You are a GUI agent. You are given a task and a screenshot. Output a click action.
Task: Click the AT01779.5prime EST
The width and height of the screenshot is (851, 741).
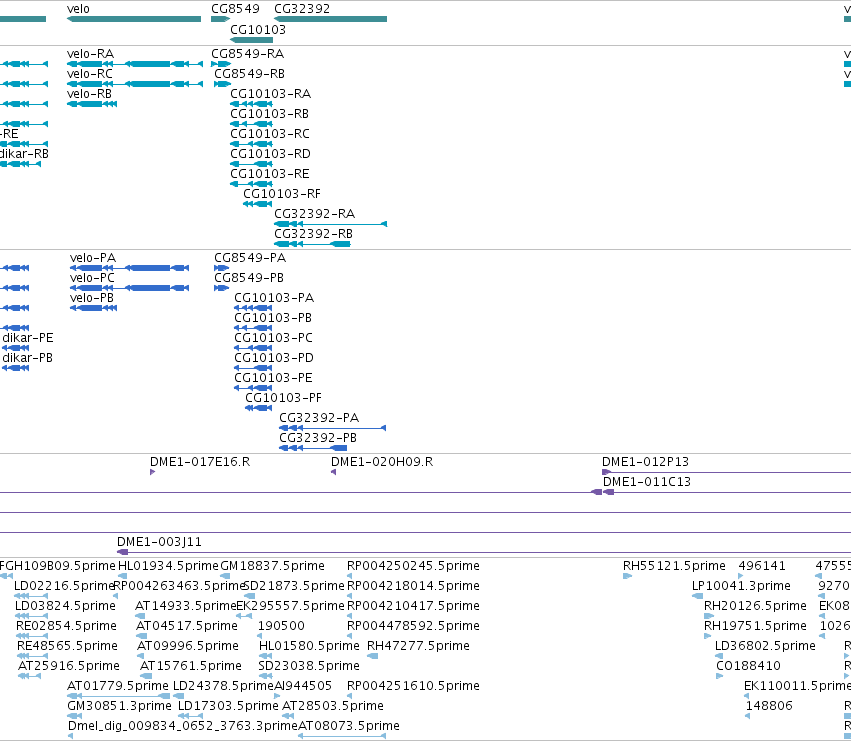(118, 696)
